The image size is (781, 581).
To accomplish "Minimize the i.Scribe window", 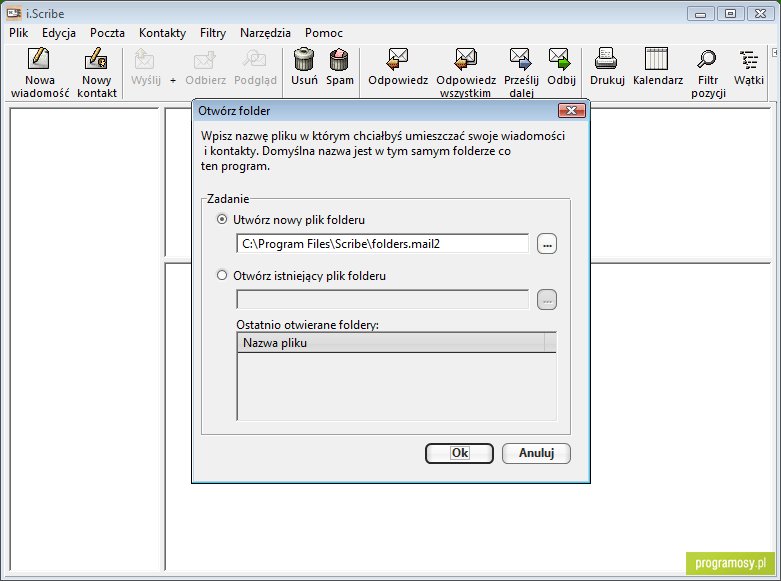I will pos(701,13).
